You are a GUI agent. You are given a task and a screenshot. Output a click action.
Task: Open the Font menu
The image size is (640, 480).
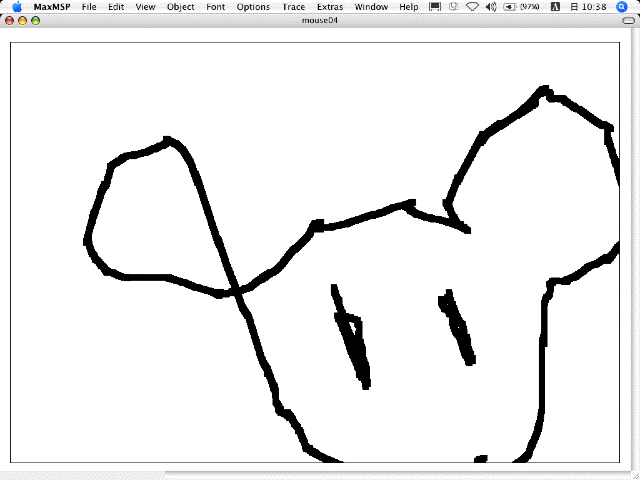[216, 7]
